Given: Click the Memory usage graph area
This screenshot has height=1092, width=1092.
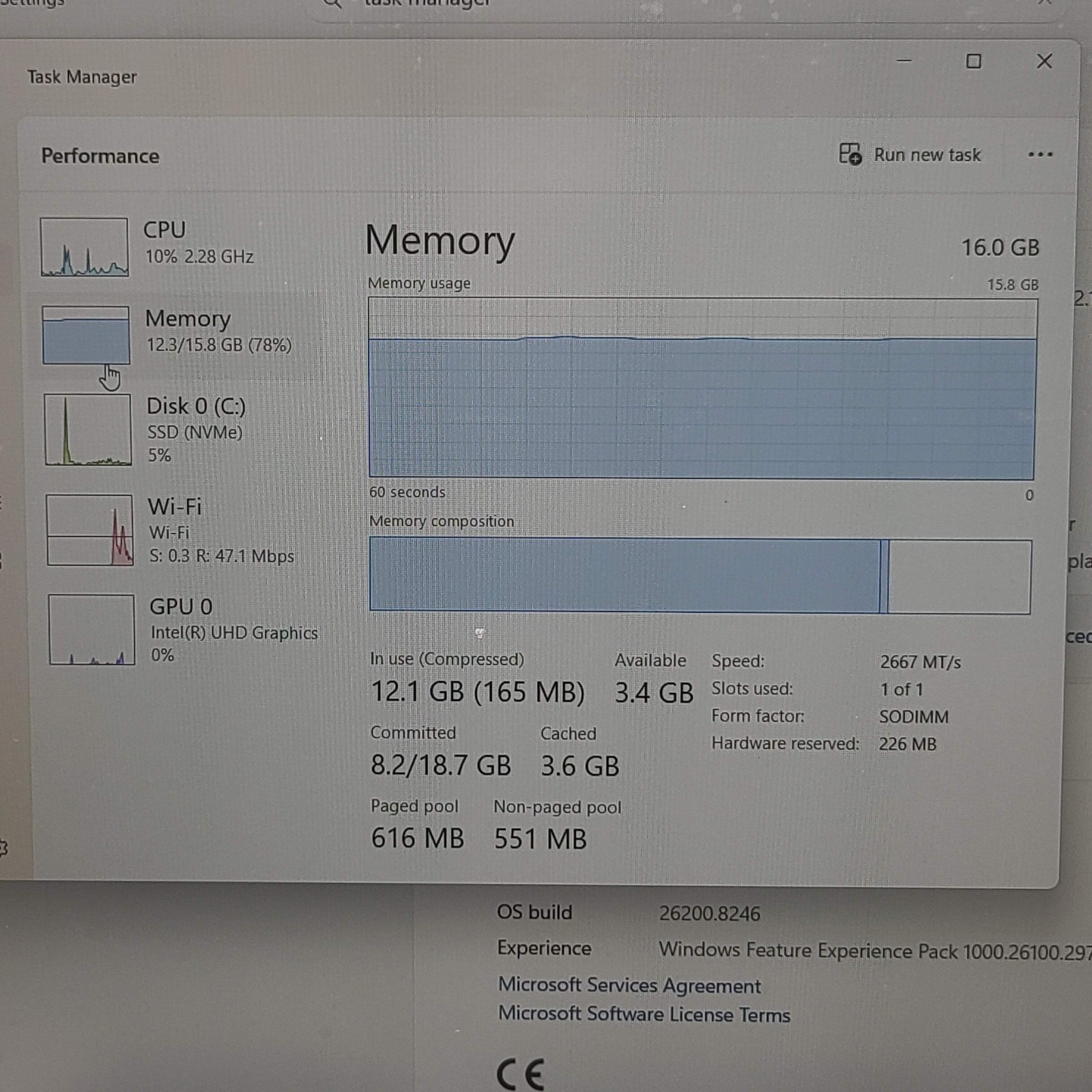Looking at the screenshot, I should [x=702, y=388].
